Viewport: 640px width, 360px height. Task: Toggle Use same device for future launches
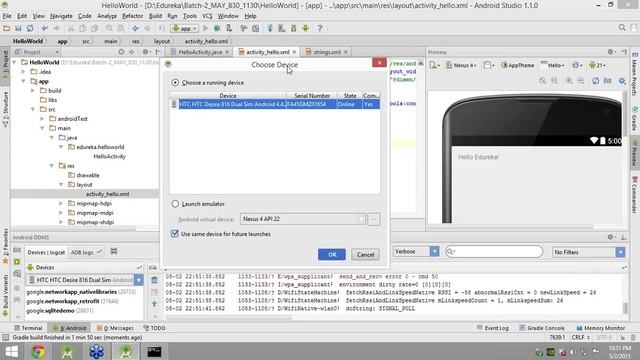point(175,234)
